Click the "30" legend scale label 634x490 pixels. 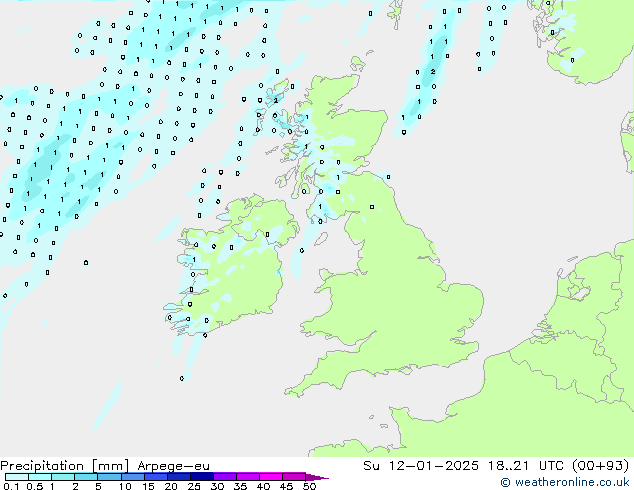pos(217,486)
